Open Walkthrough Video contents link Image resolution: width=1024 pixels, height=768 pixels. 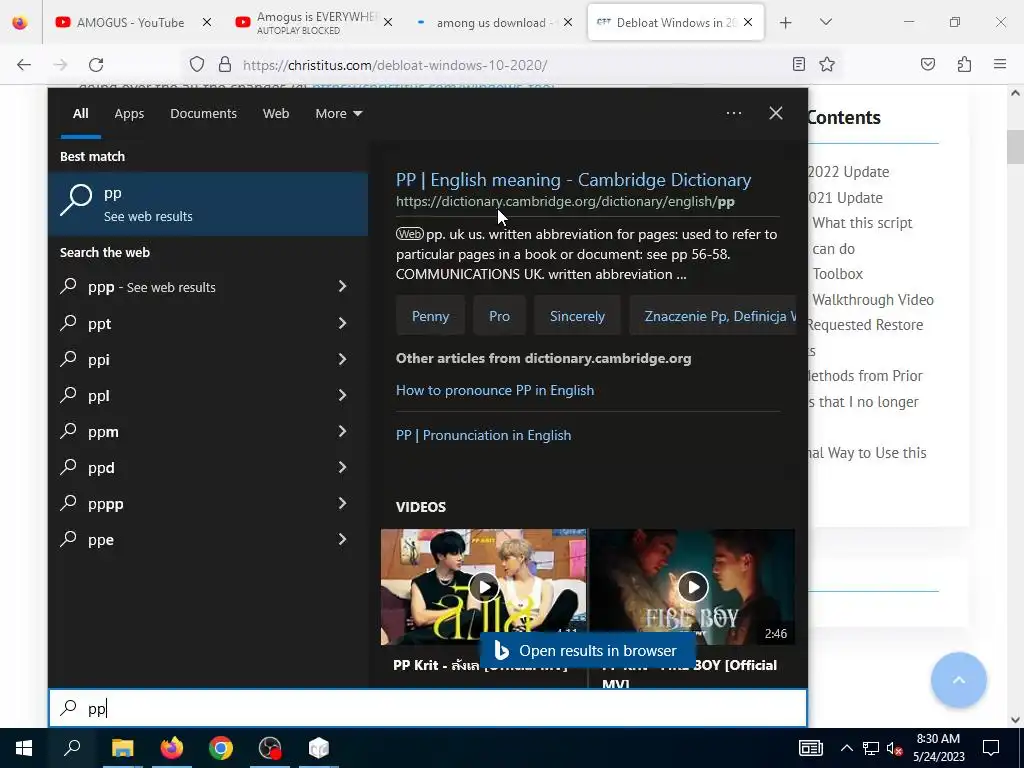click(872, 300)
